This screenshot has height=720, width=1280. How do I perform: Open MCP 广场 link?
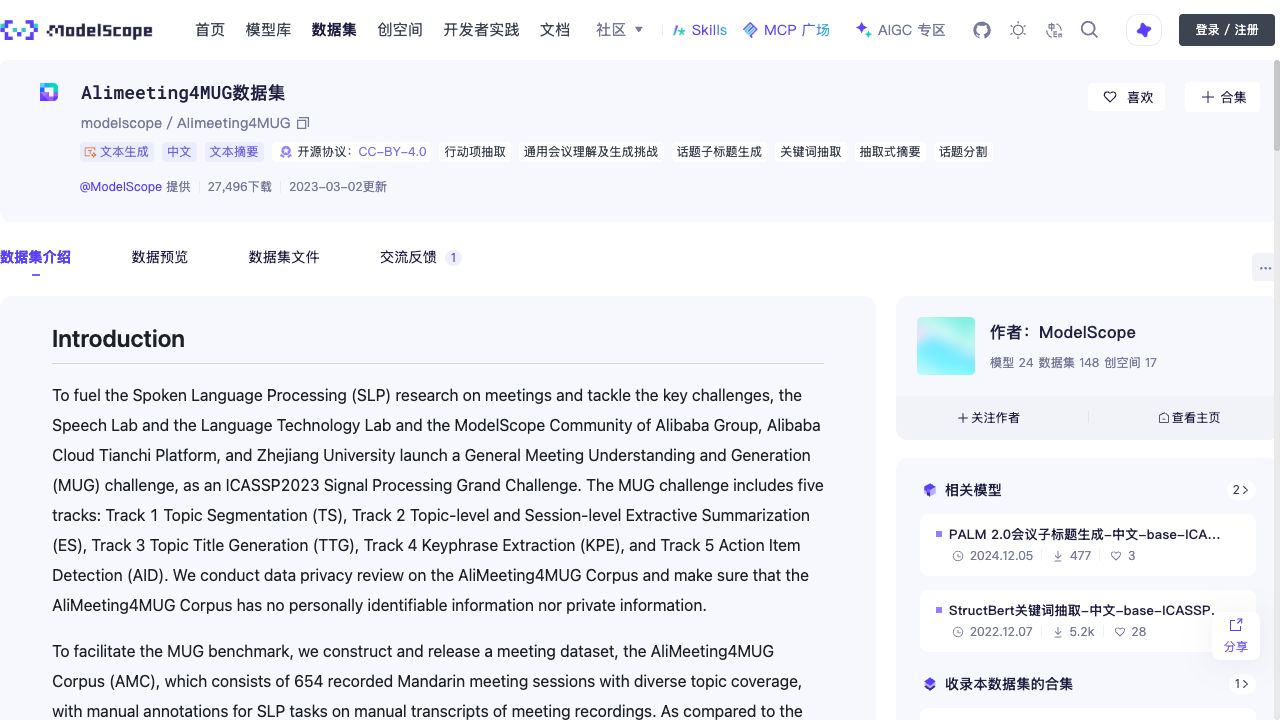pos(787,30)
